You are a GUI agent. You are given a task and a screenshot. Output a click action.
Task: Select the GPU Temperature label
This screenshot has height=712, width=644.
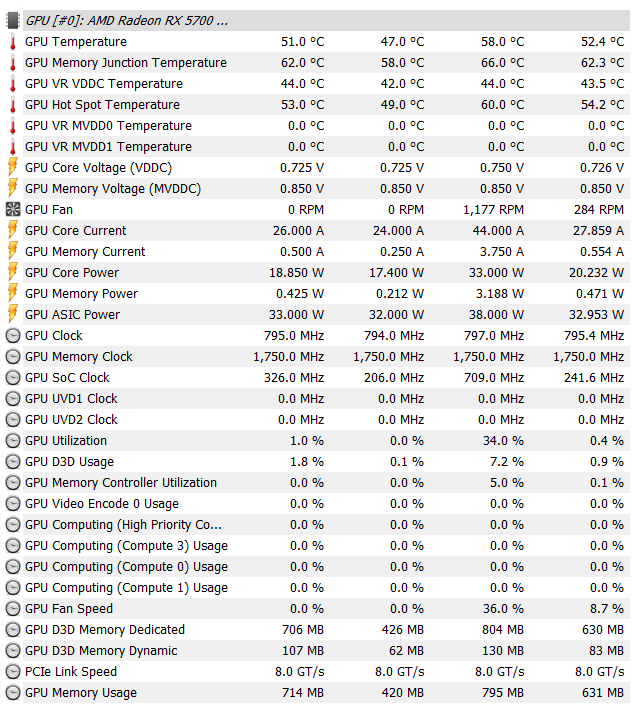click(76, 42)
